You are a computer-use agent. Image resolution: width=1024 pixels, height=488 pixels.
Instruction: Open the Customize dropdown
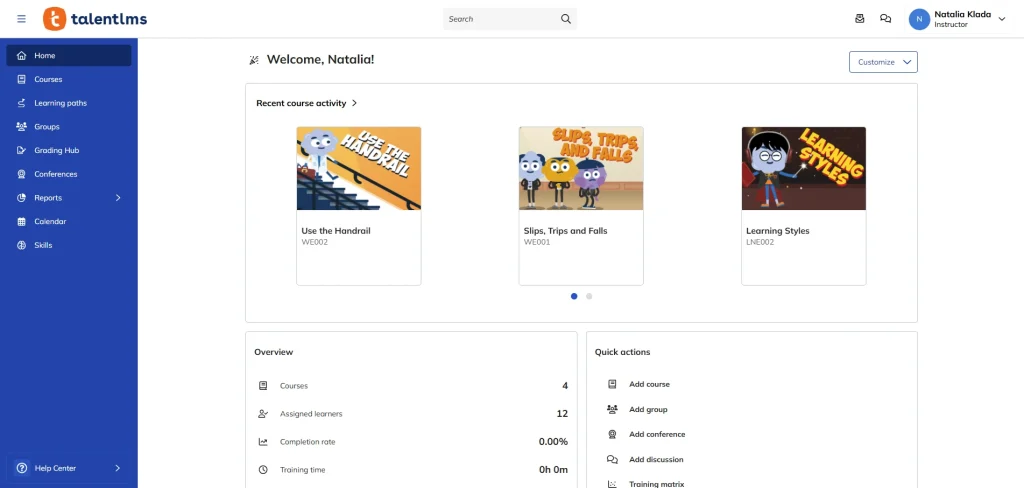pyautogui.click(x=883, y=62)
